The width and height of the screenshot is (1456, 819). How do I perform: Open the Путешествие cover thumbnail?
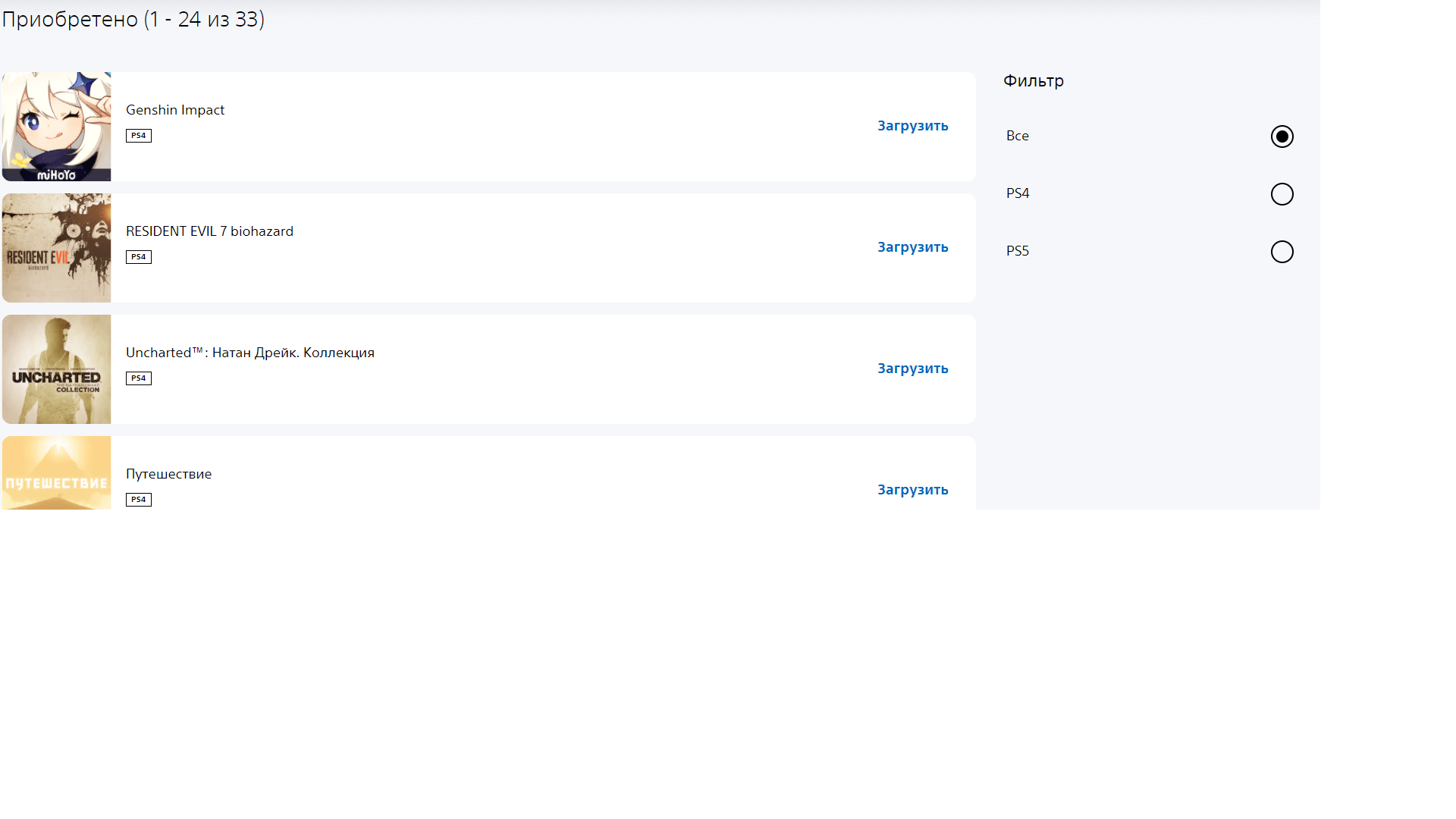(56, 472)
